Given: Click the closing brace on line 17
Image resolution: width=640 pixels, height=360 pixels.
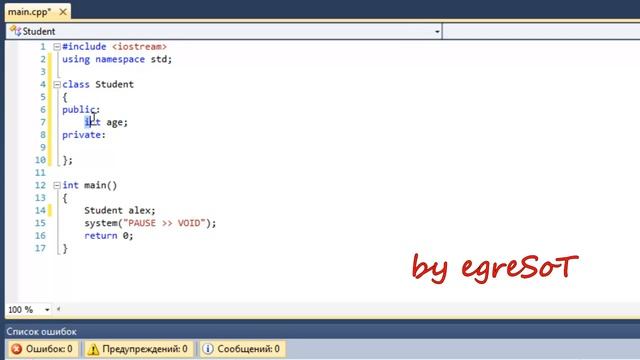Looking at the screenshot, I should point(65,249).
